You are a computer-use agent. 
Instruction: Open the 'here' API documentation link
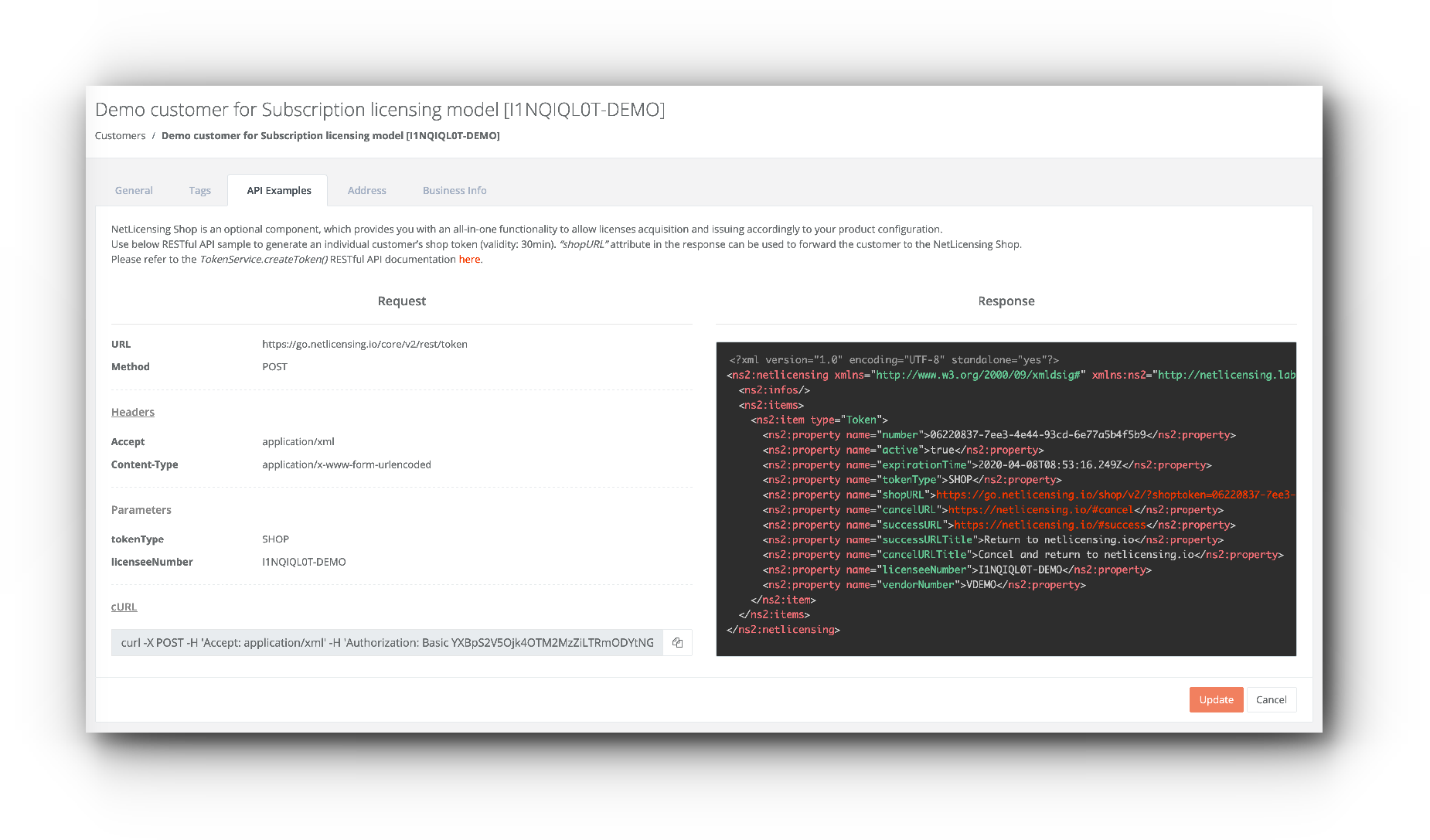[x=469, y=259]
